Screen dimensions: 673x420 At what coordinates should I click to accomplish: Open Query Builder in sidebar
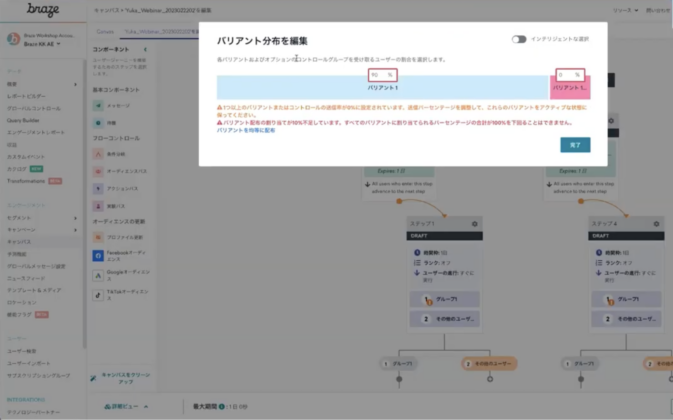click(x=28, y=121)
